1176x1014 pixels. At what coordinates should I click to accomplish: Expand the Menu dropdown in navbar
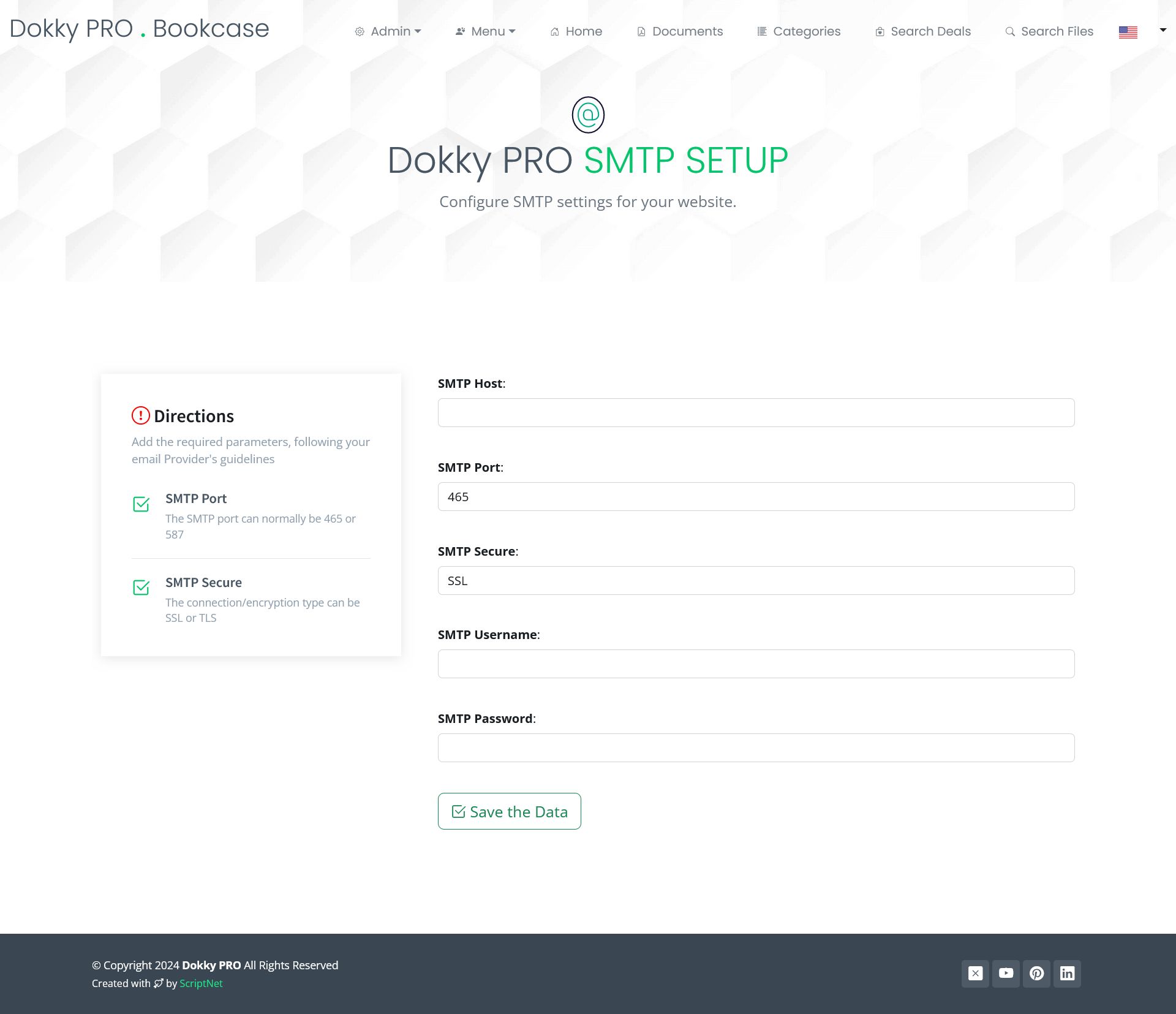pos(485,31)
